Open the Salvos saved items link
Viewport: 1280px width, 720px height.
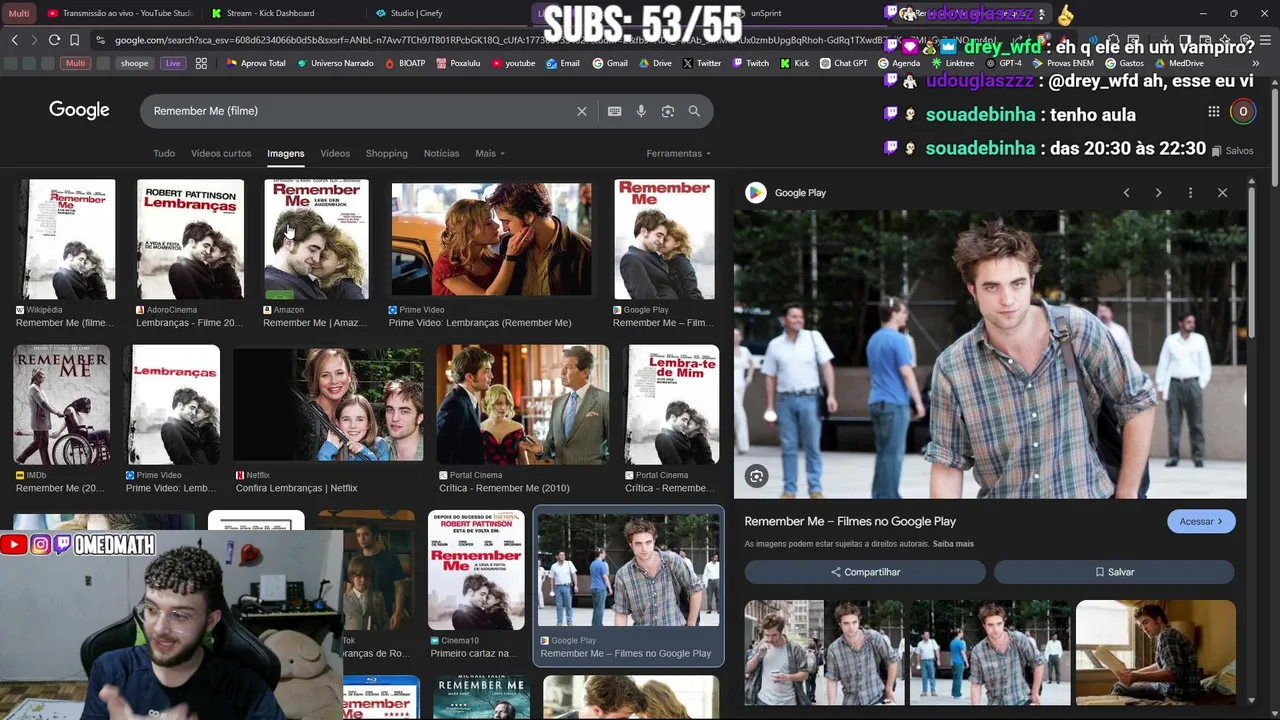(x=1232, y=151)
